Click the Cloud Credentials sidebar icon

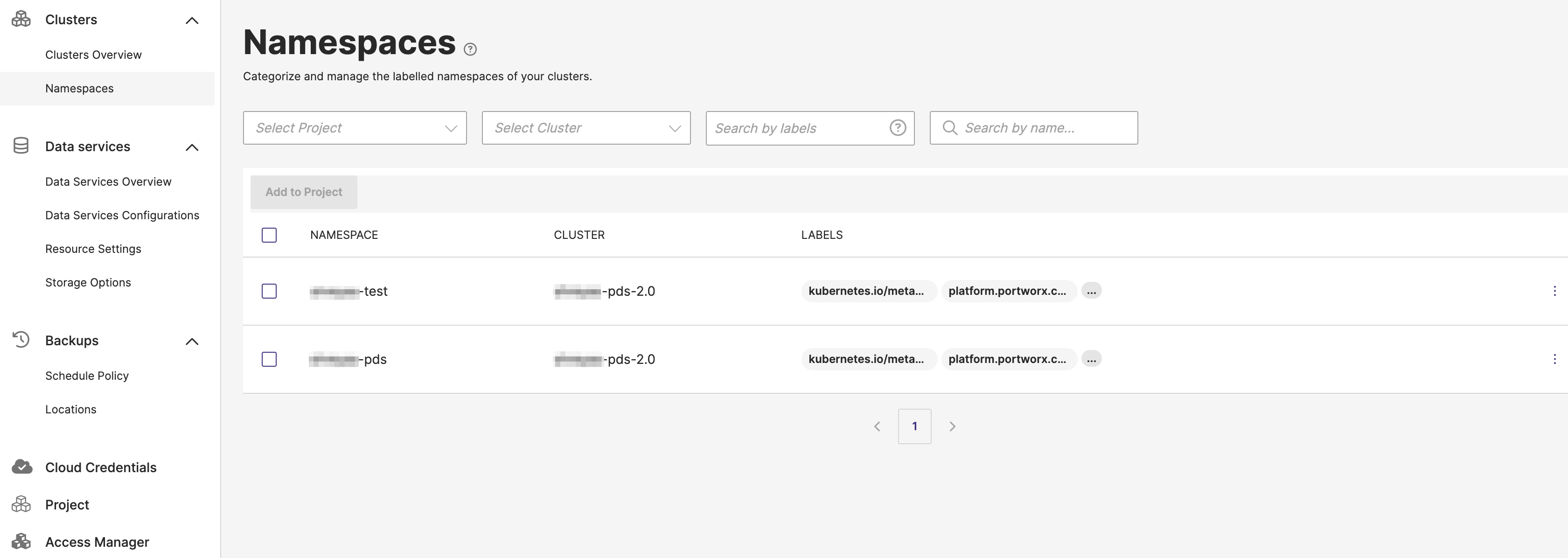coord(21,466)
